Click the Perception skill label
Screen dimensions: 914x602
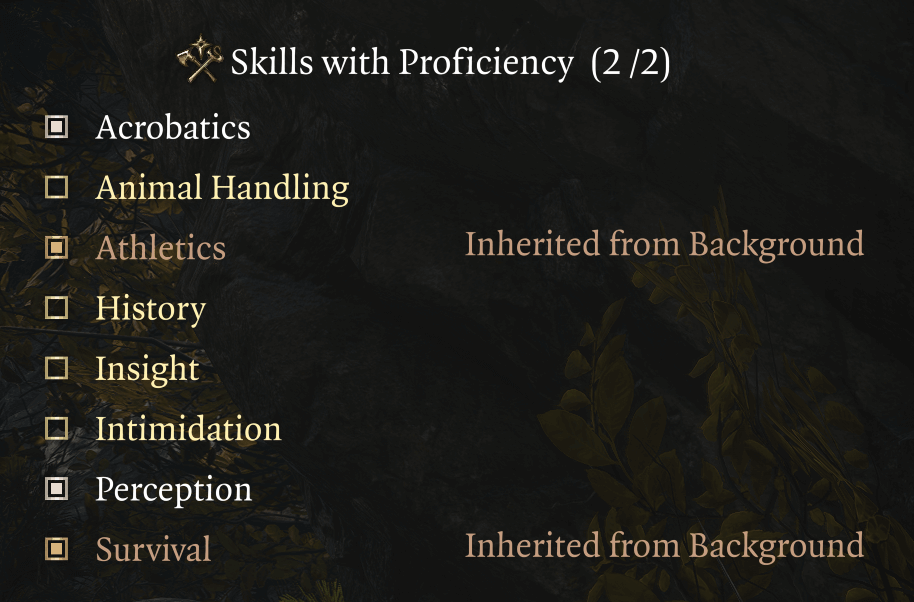click(x=176, y=489)
